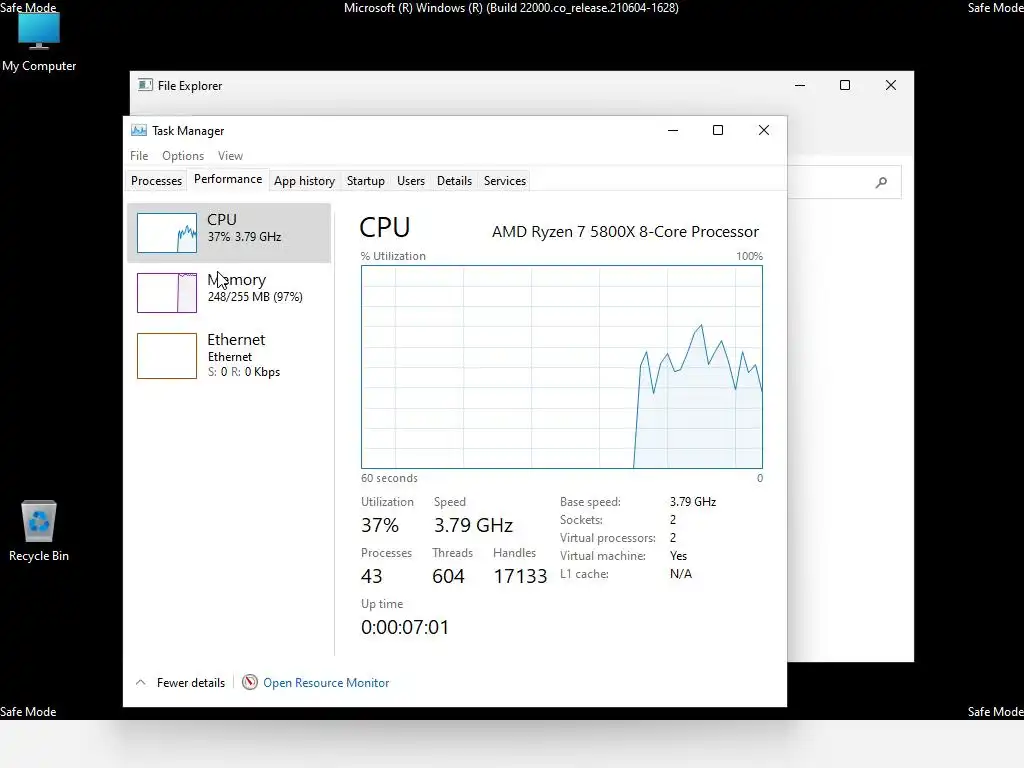Click the Handles count 17133
Viewport: 1024px width, 768px height.
[520, 576]
